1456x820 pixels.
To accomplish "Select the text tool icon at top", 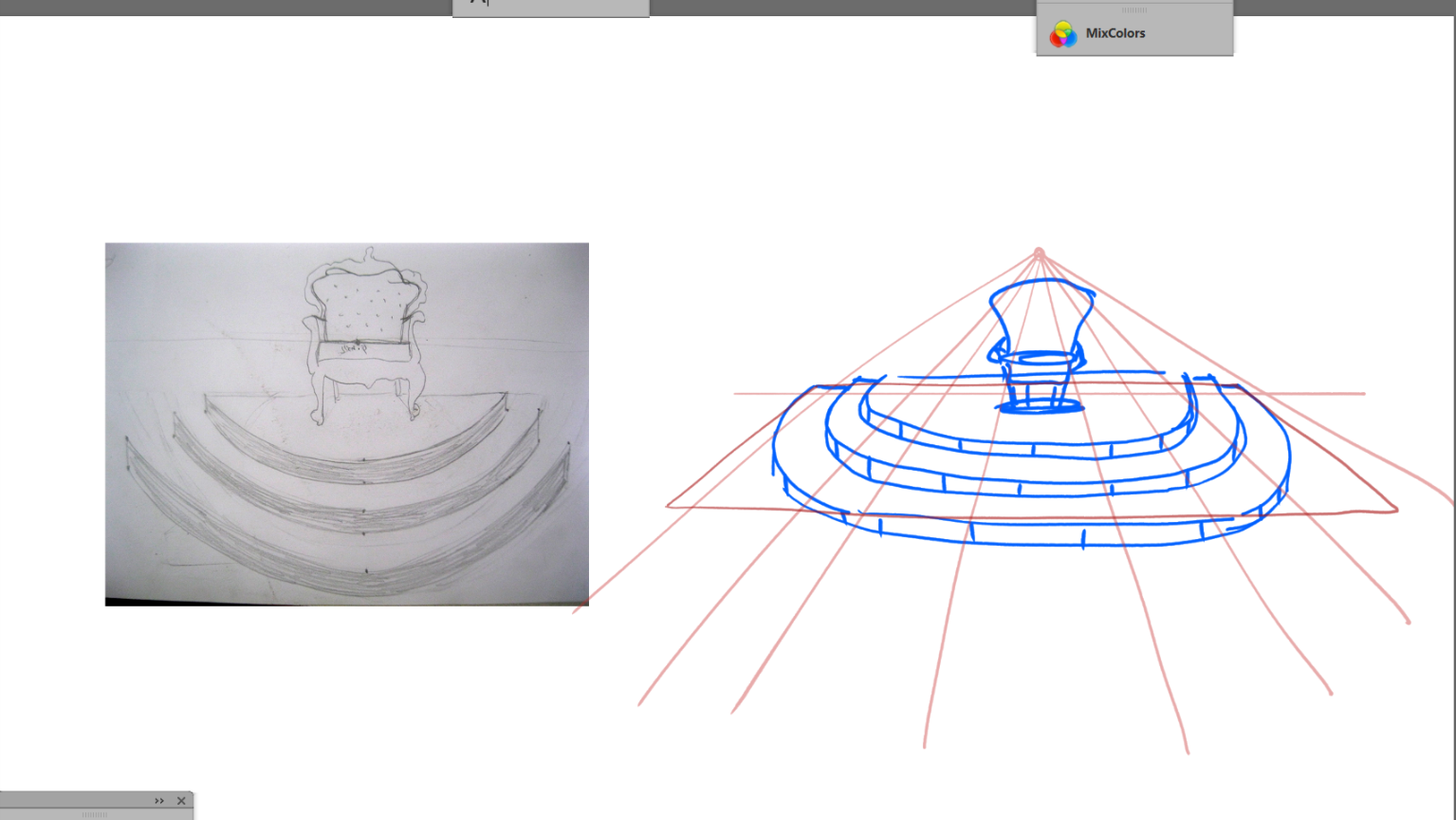I will point(479,3).
